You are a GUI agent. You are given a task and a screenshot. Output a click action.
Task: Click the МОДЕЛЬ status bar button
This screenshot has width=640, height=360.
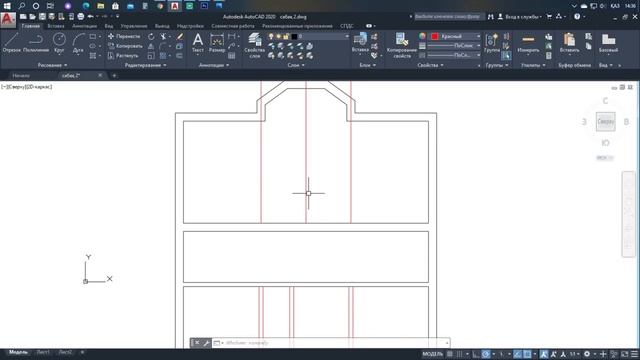click(x=432, y=354)
